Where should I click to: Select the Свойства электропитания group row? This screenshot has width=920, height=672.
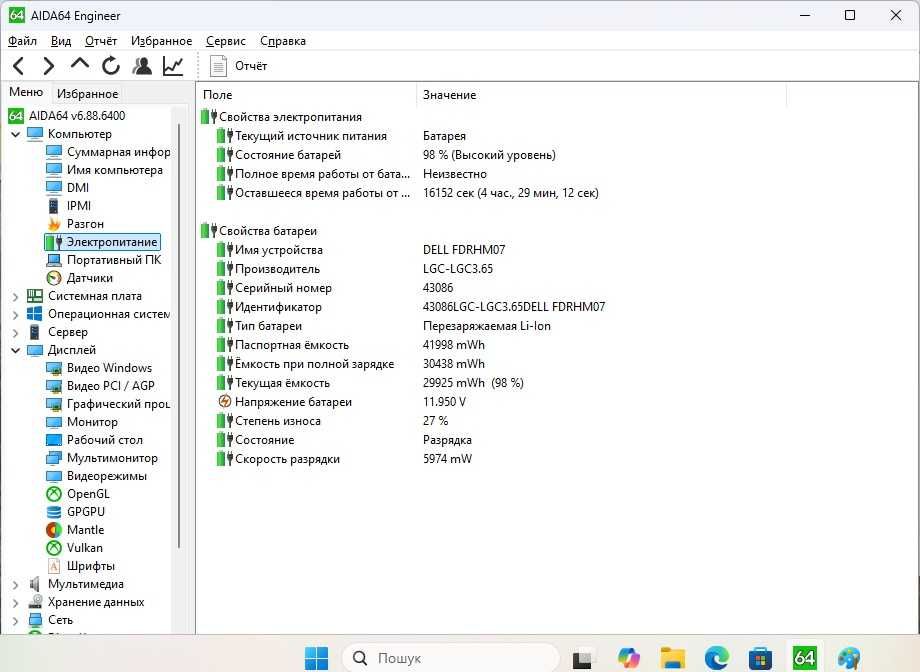[x=281, y=117]
